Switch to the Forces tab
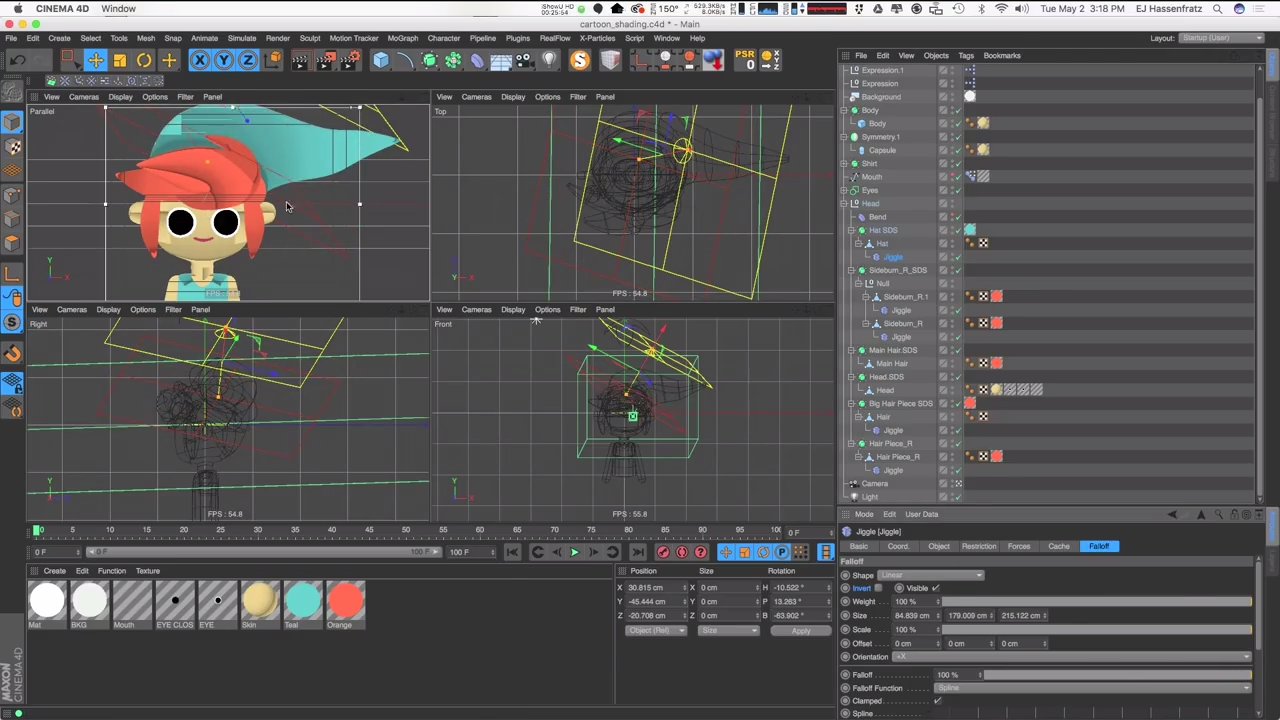 (1018, 546)
